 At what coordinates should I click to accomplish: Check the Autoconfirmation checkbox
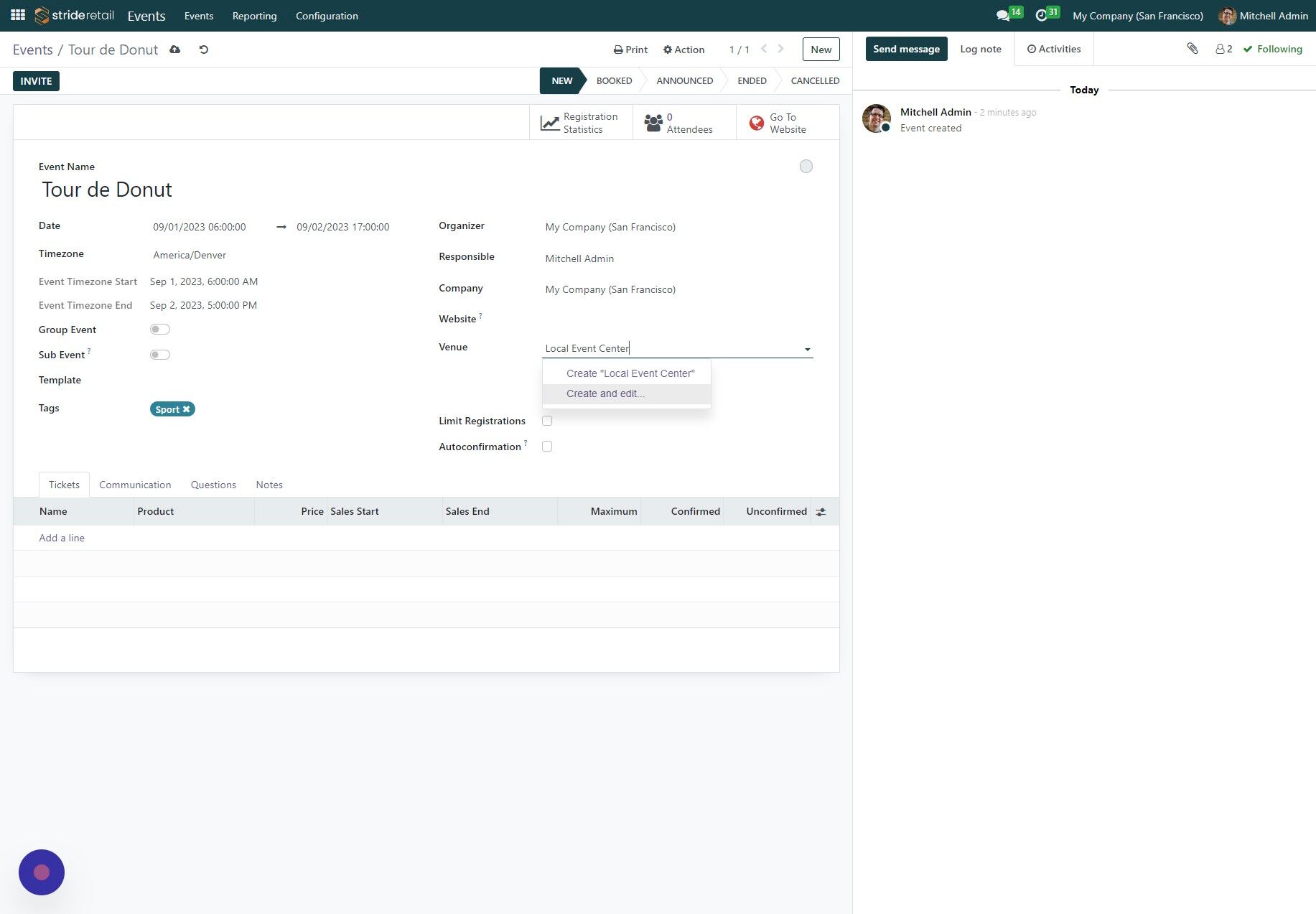coord(547,447)
